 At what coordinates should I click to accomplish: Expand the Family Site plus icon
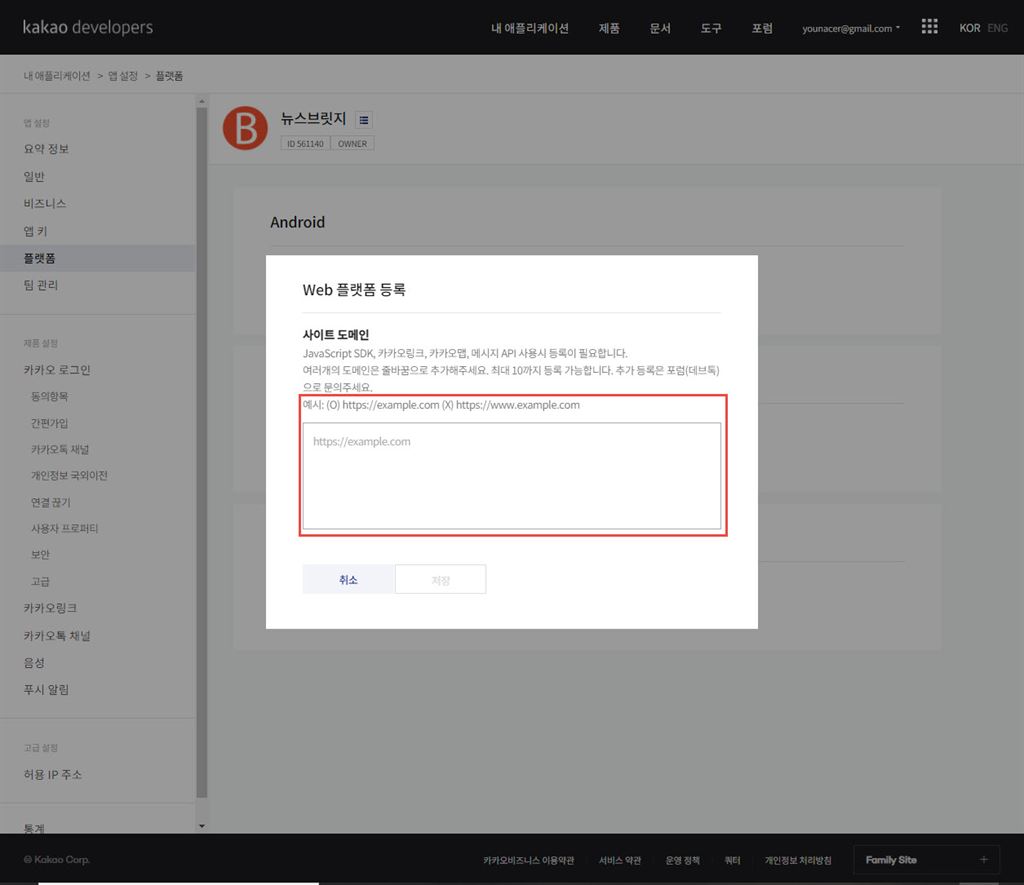tap(984, 860)
